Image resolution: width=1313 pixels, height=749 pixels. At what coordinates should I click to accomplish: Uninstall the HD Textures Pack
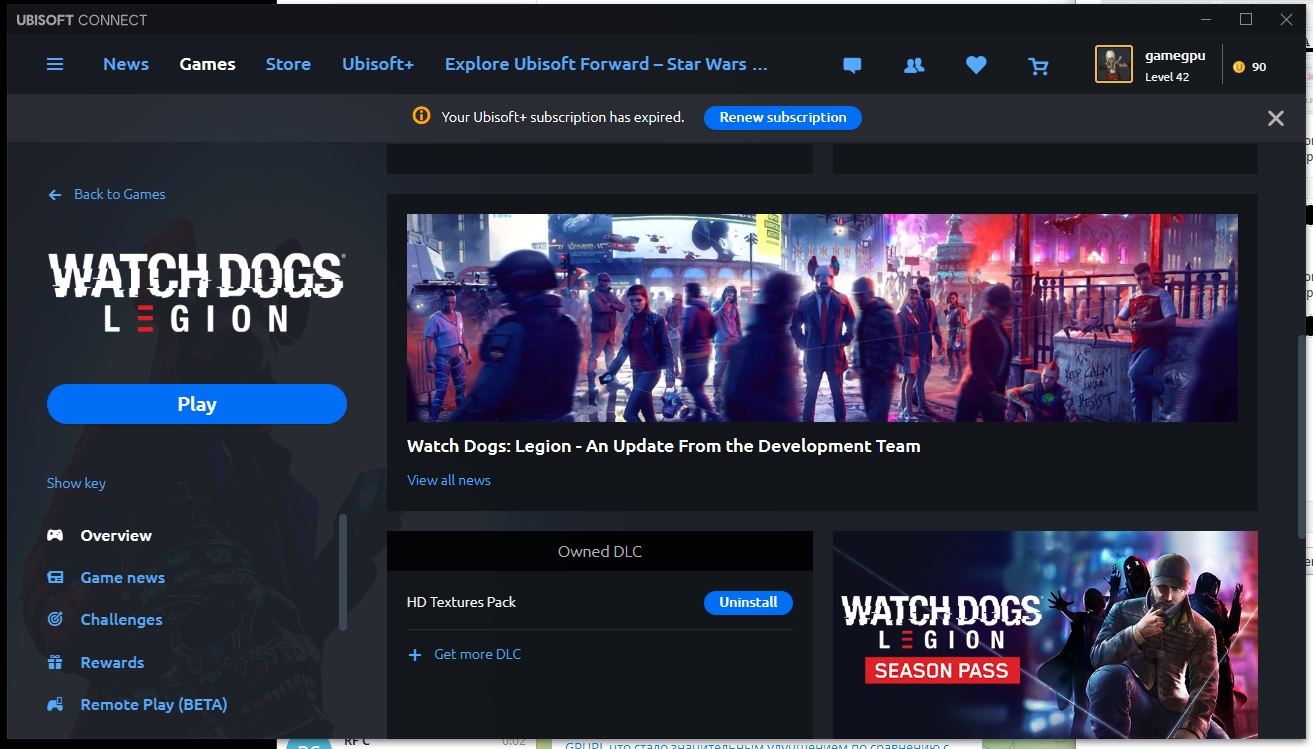coord(748,603)
